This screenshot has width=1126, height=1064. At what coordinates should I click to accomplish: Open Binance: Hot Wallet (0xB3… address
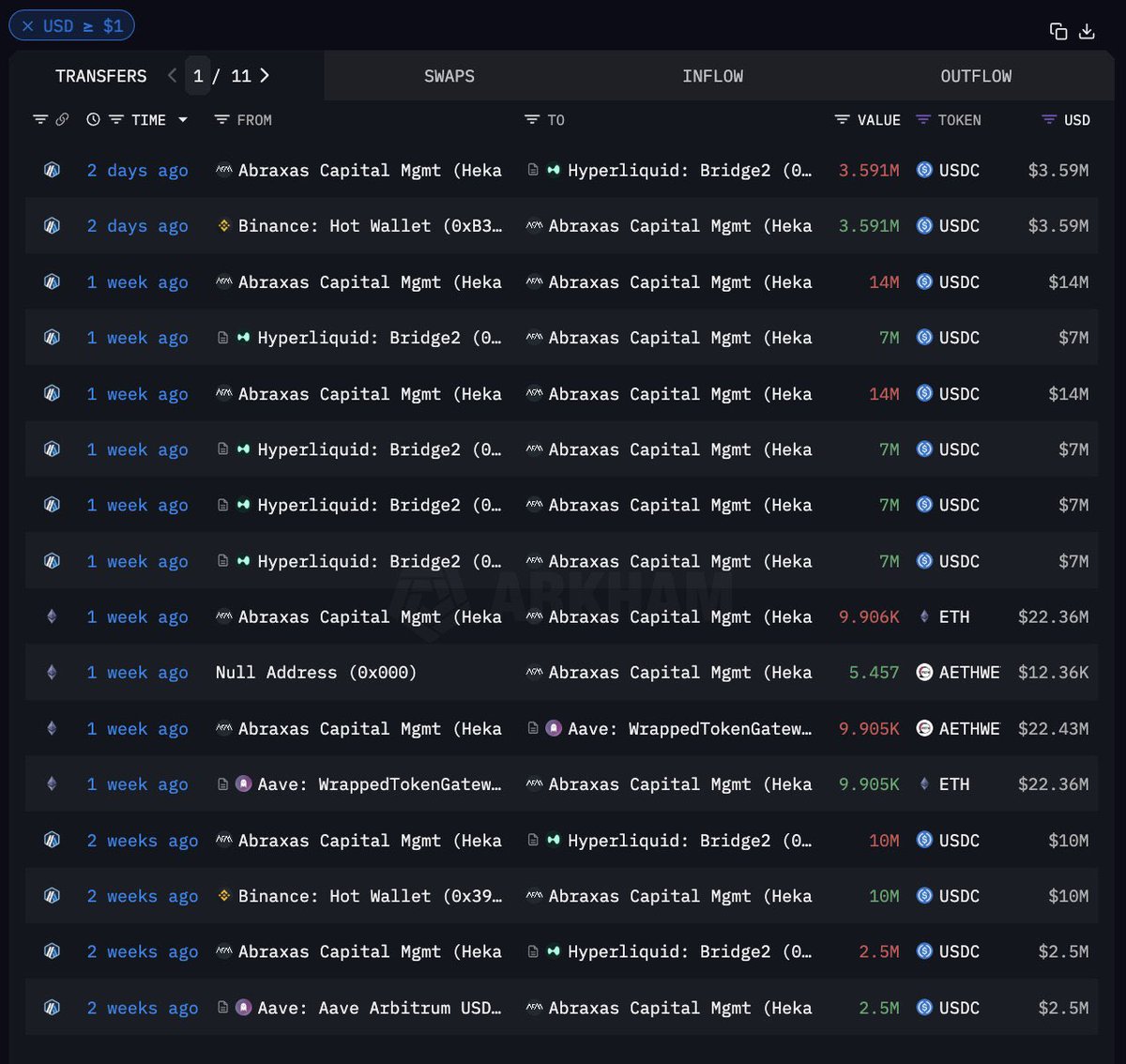coord(370,226)
